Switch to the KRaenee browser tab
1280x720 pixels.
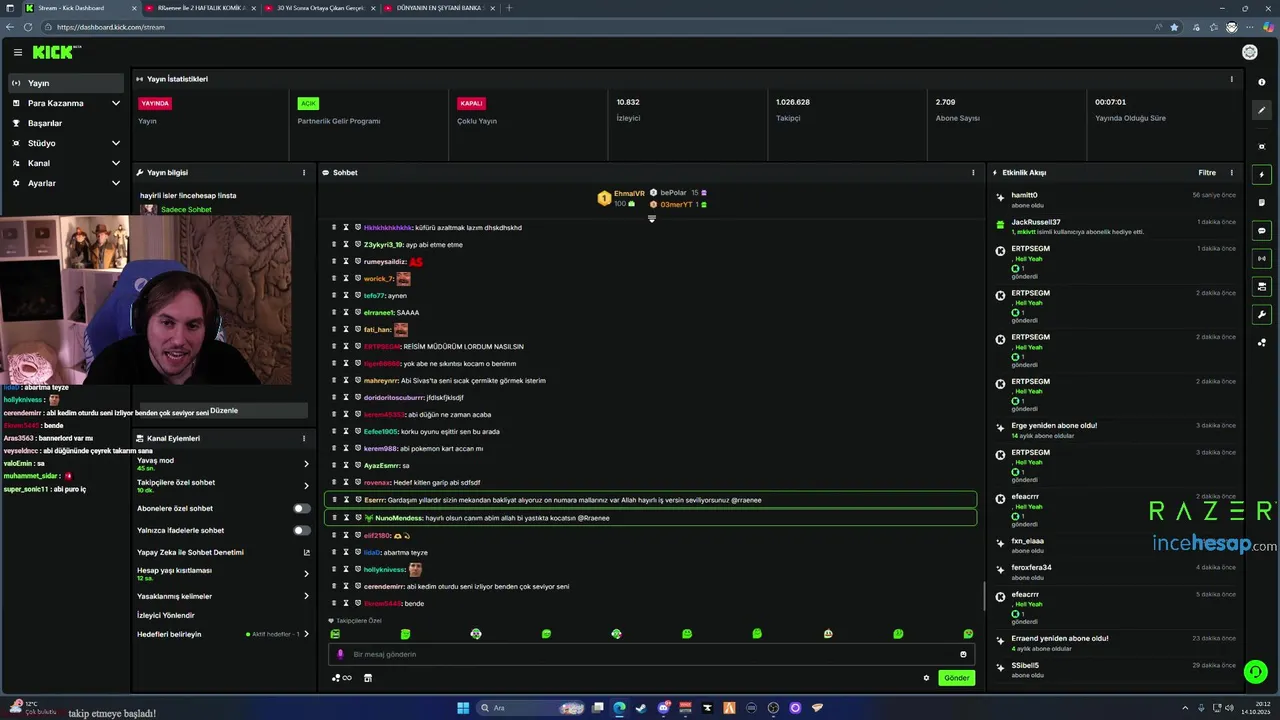(200, 8)
